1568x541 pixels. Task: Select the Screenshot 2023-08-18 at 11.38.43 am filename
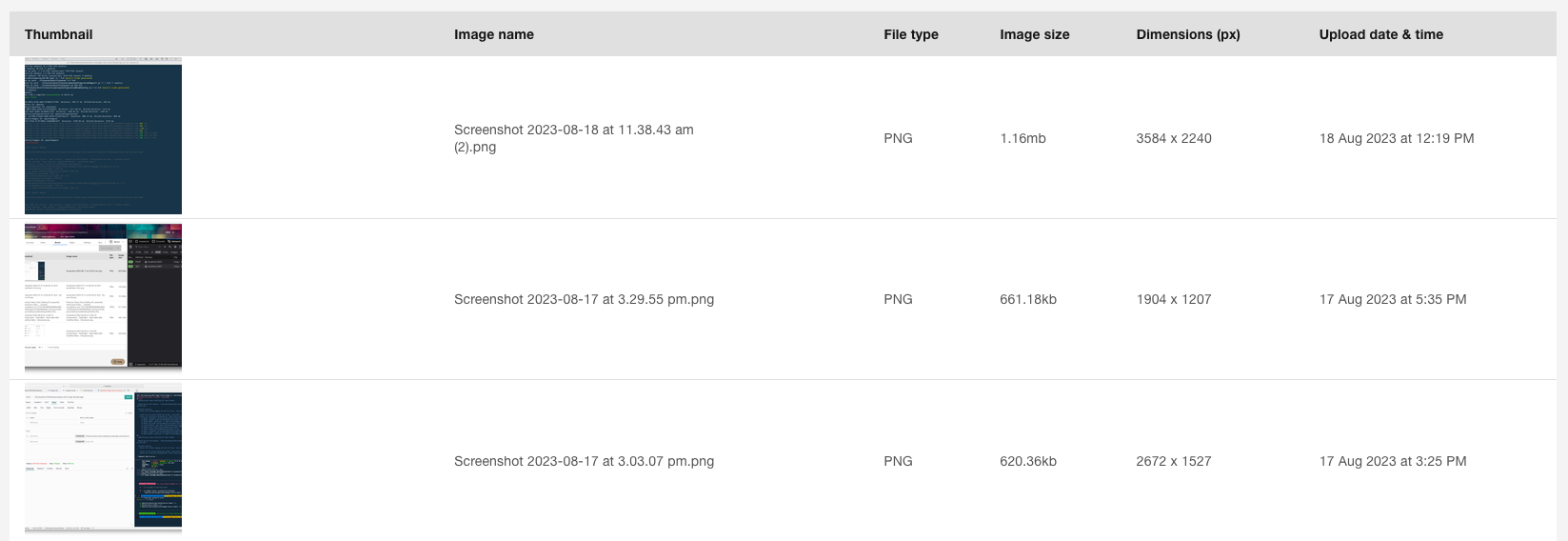574,138
